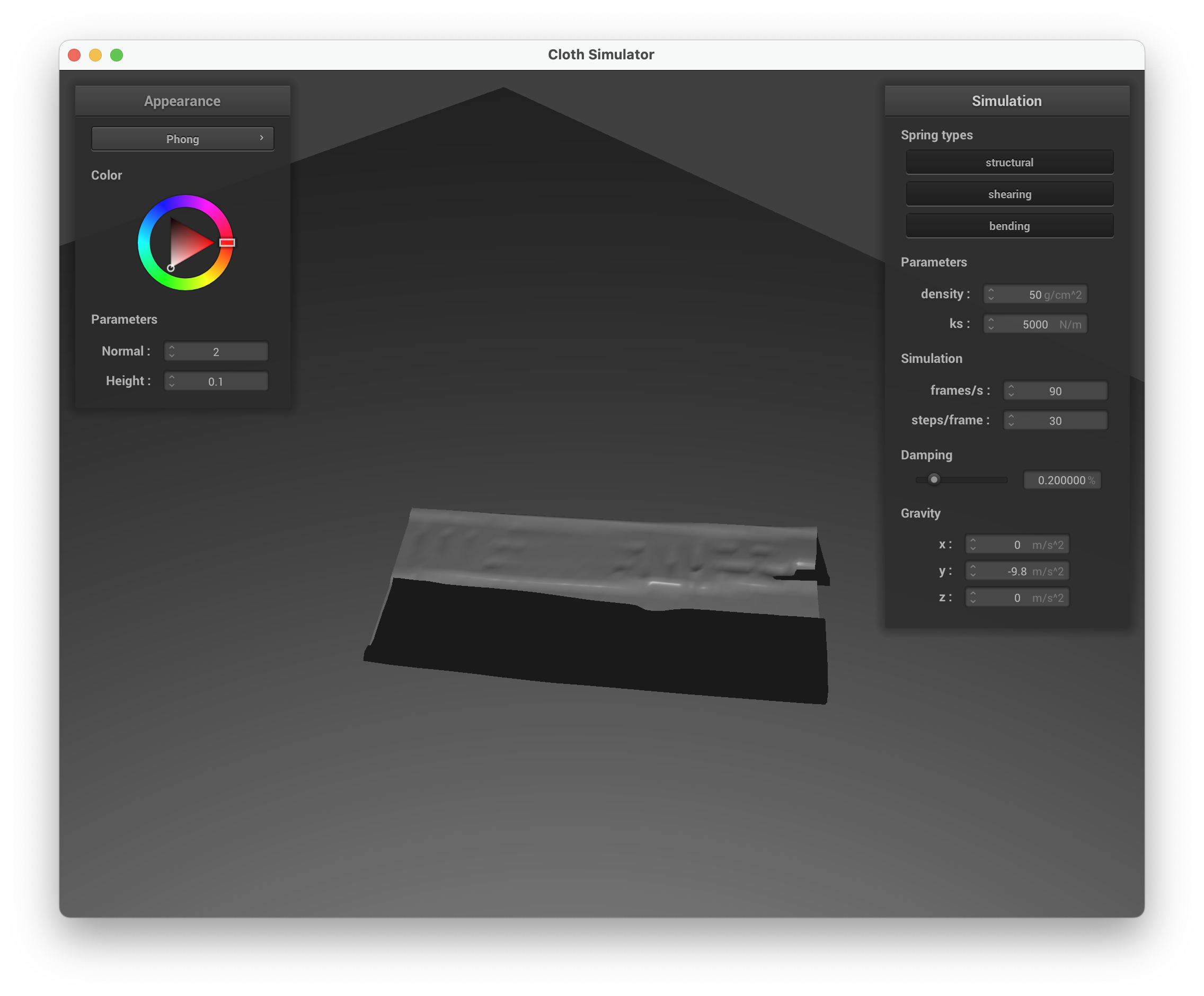1204x996 pixels.
Task: Click the Phong dropdown chevron arrow
Action: 261,138
